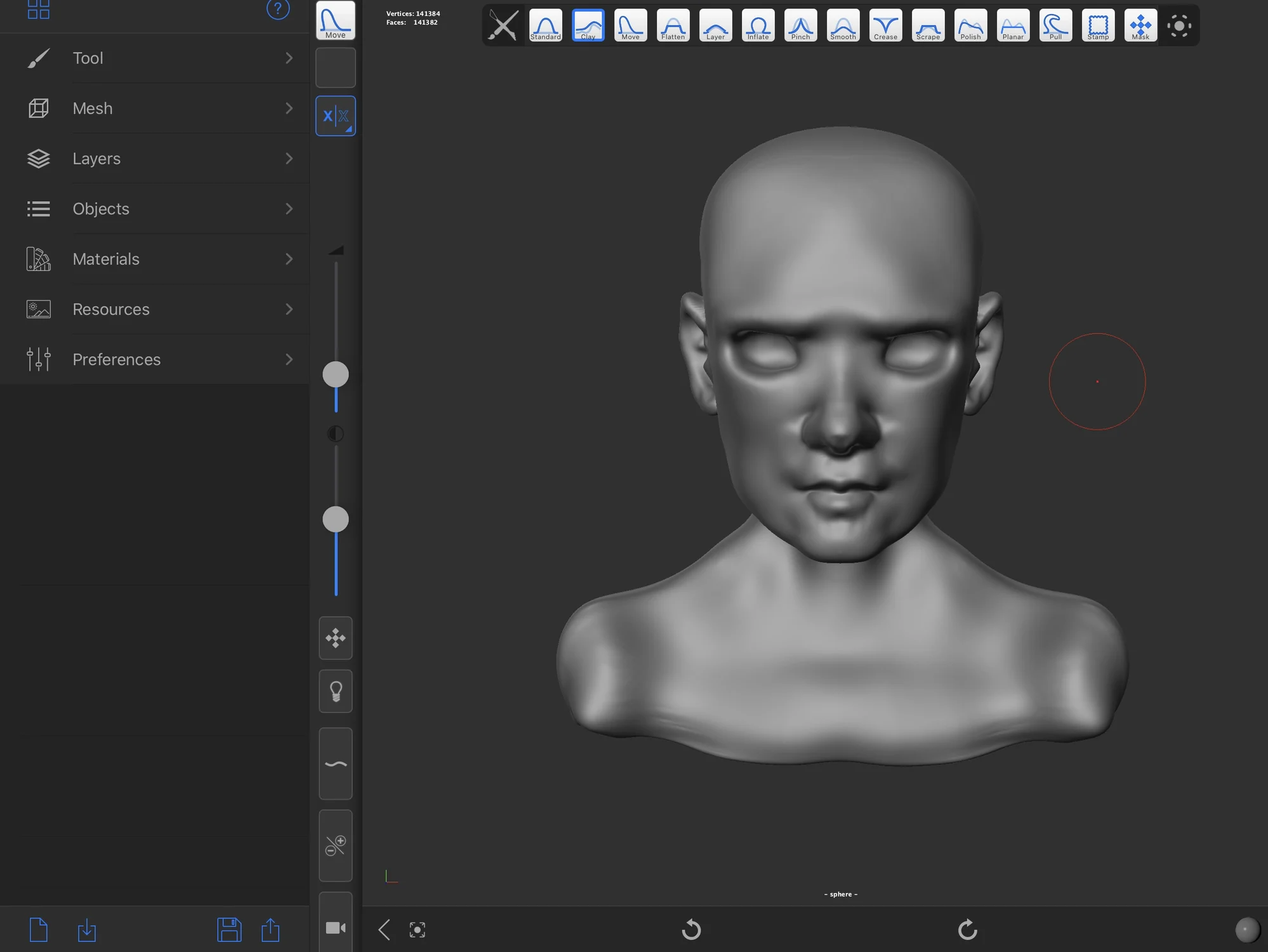Toggle the brush stroke type
This screenshot has width=1268, height=952.
336,764
